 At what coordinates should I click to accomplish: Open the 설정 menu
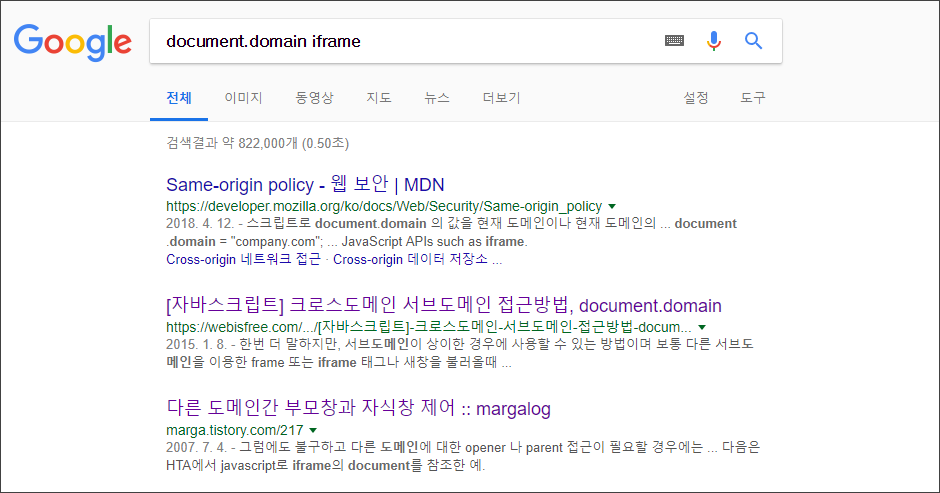(696, 98)
